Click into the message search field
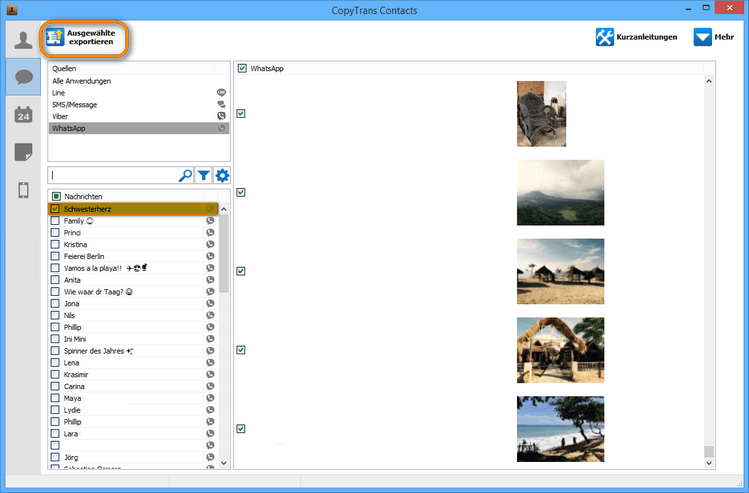This screenshot has height=493, width=749. [113, 176]
